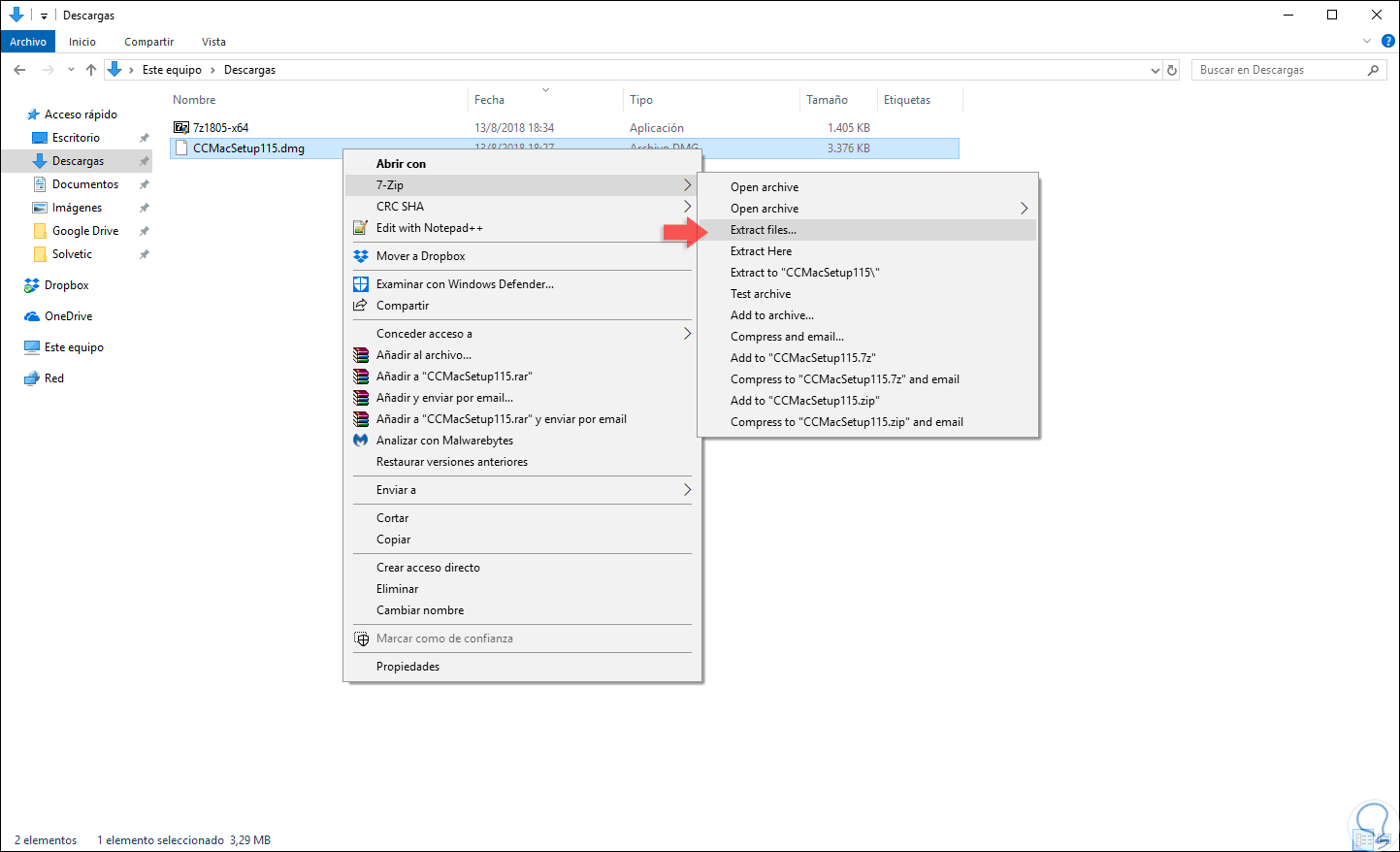Click the WinRAR icon beside Añadir al archivo
This screenshot has height=852, width=1400.
pyautogui.click(x=361, y=355)
